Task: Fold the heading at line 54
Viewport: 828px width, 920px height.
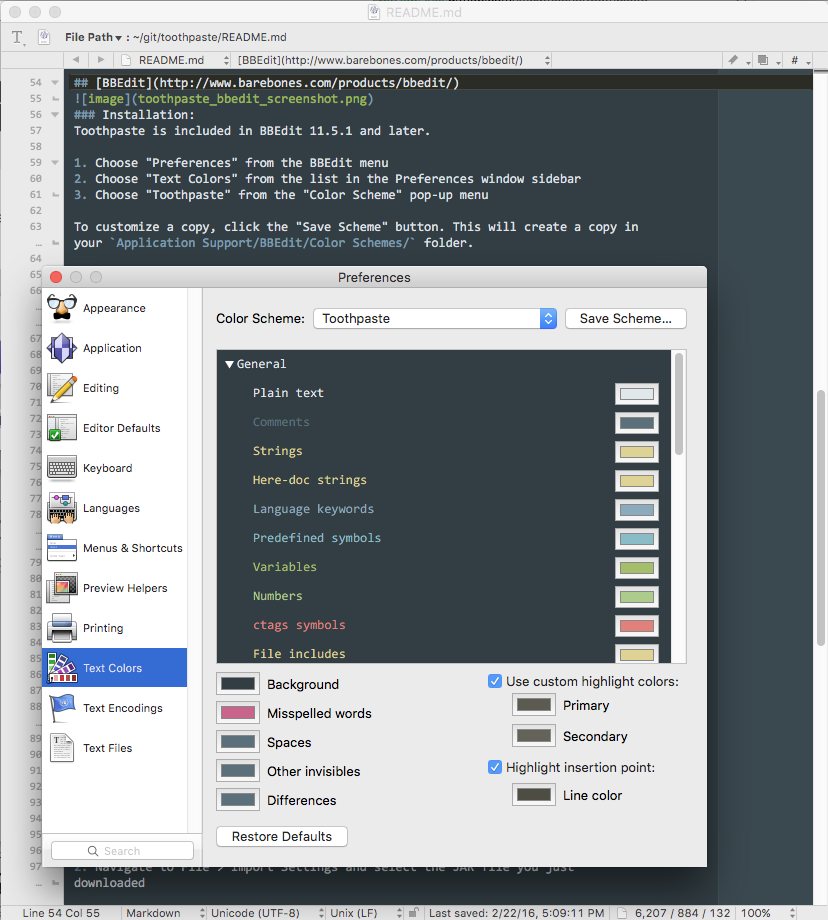Action: [55, 83]
